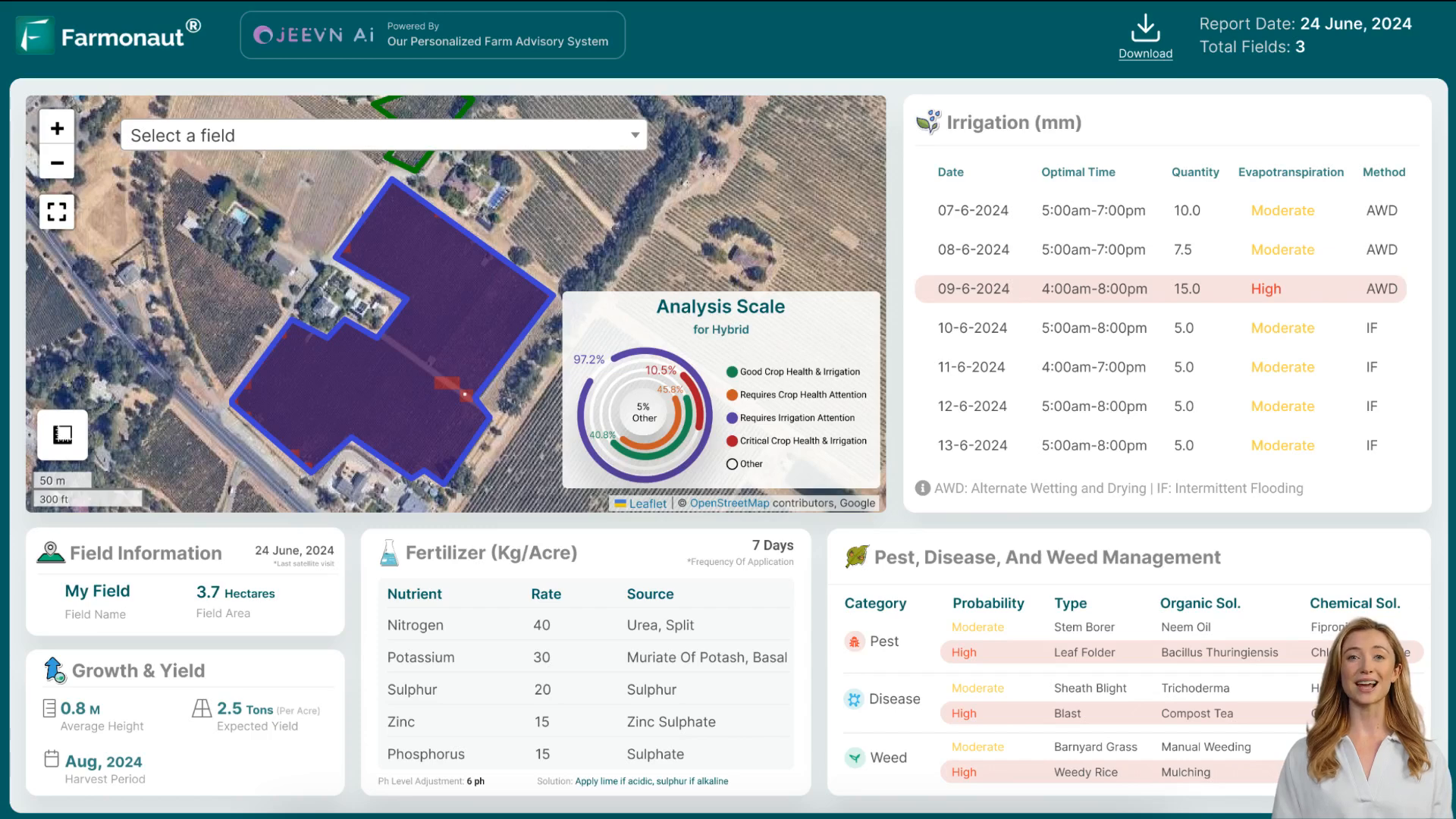Toggle the fullscreen map view button
Screen dimensions: 1456x819
(x=57, y=212)
